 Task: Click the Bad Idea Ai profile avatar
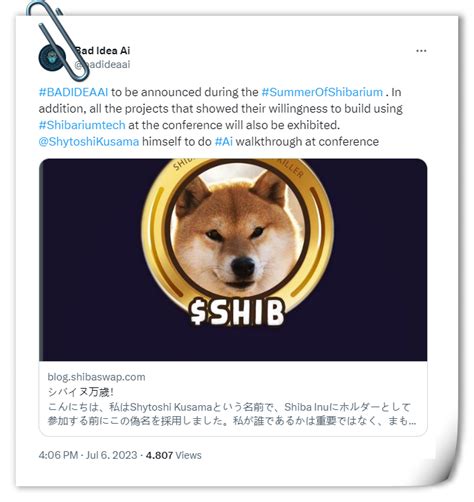click(x=52, y=57)
